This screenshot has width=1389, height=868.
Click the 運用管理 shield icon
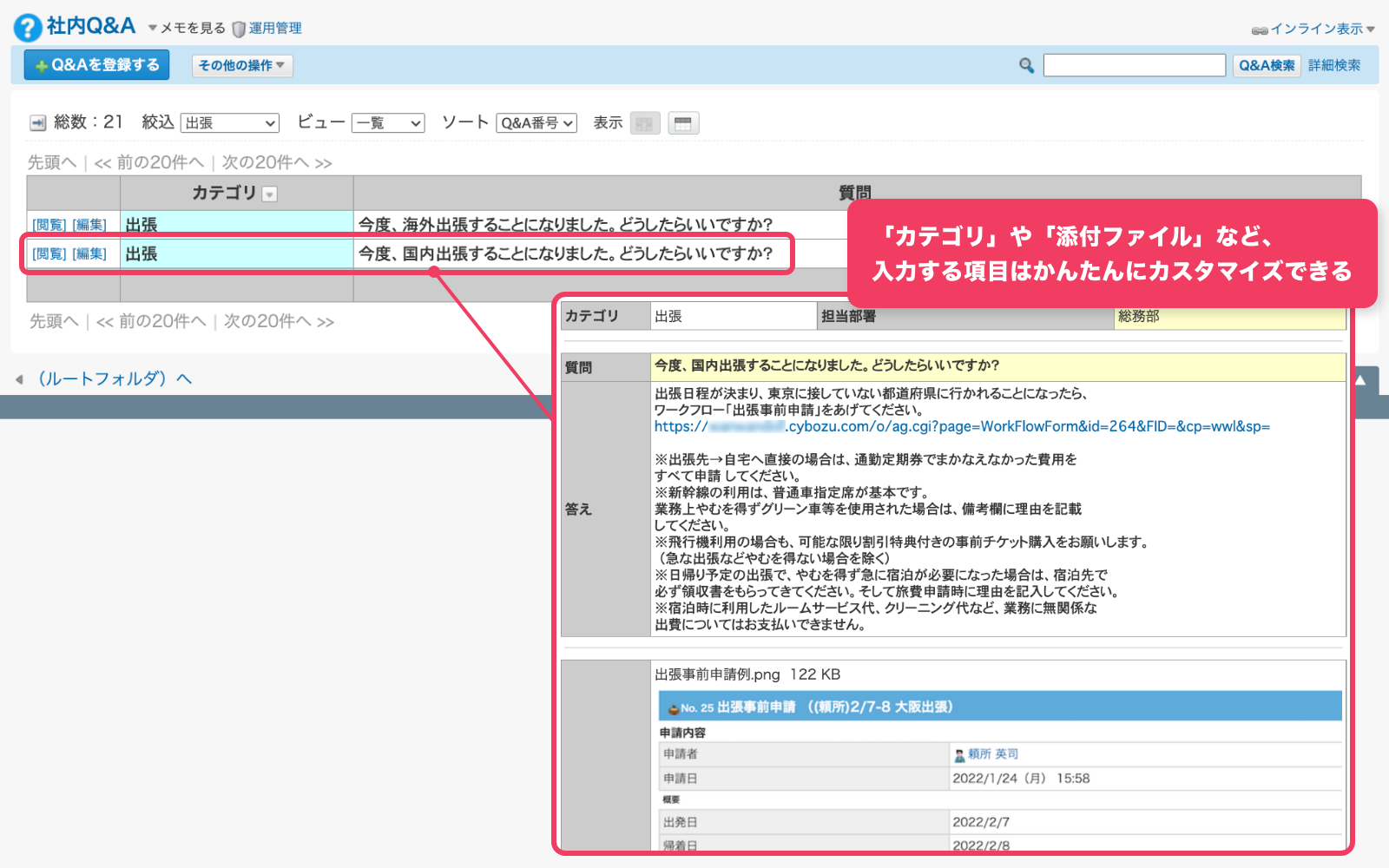coord(239,29)
